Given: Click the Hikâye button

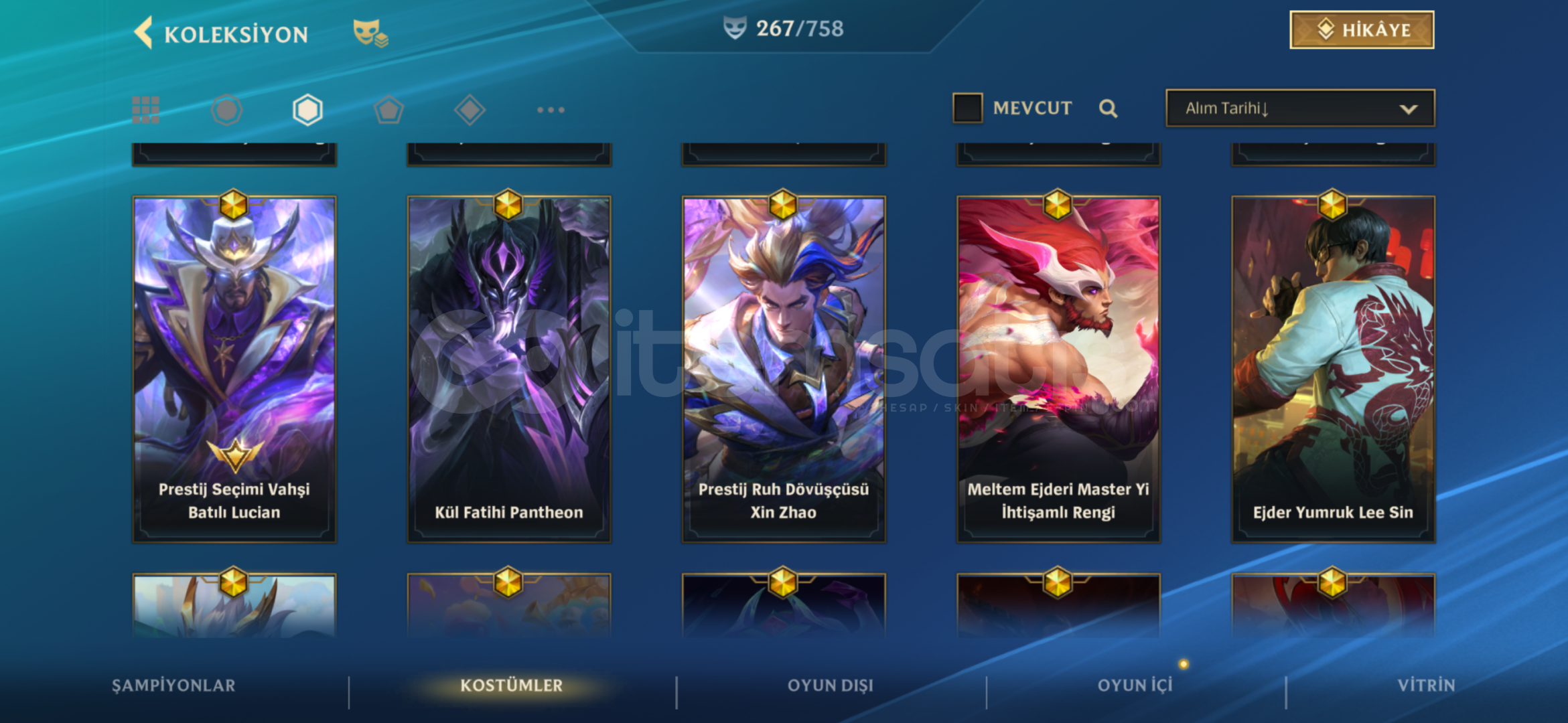Looking at the screenshot, I should coord(1362,29).
